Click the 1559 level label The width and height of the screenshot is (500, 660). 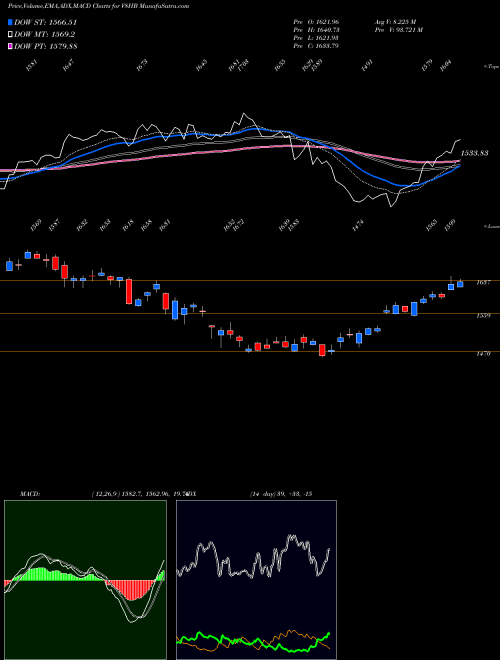point(483,315)
